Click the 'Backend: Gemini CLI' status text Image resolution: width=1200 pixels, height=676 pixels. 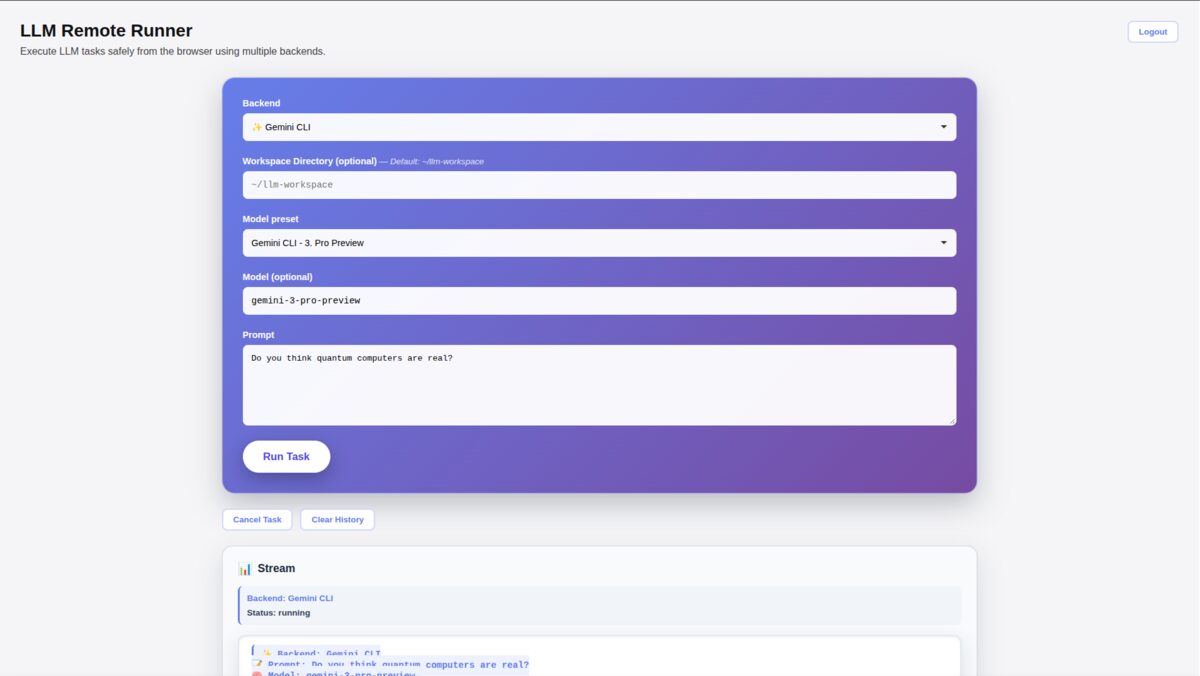pos(290,598)
